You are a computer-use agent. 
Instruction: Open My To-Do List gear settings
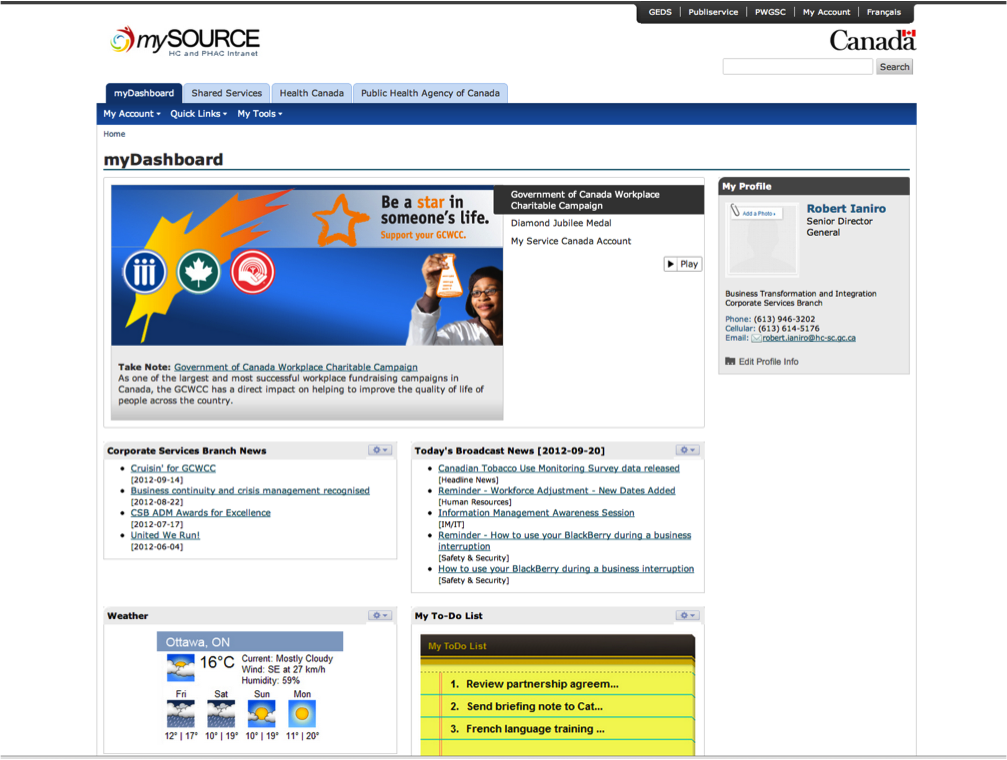(x=687, y=615)
